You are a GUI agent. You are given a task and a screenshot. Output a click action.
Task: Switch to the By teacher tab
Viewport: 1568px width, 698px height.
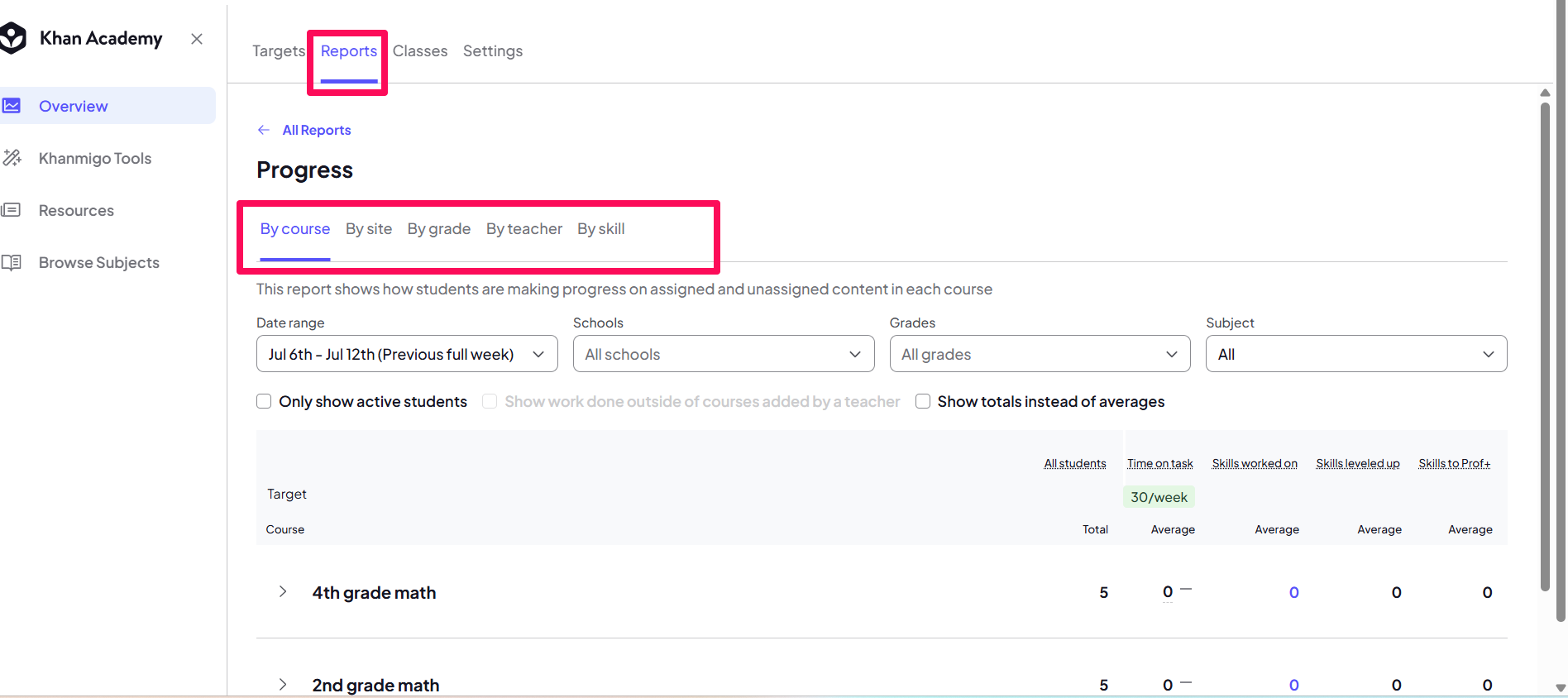[x=524, y=229]
